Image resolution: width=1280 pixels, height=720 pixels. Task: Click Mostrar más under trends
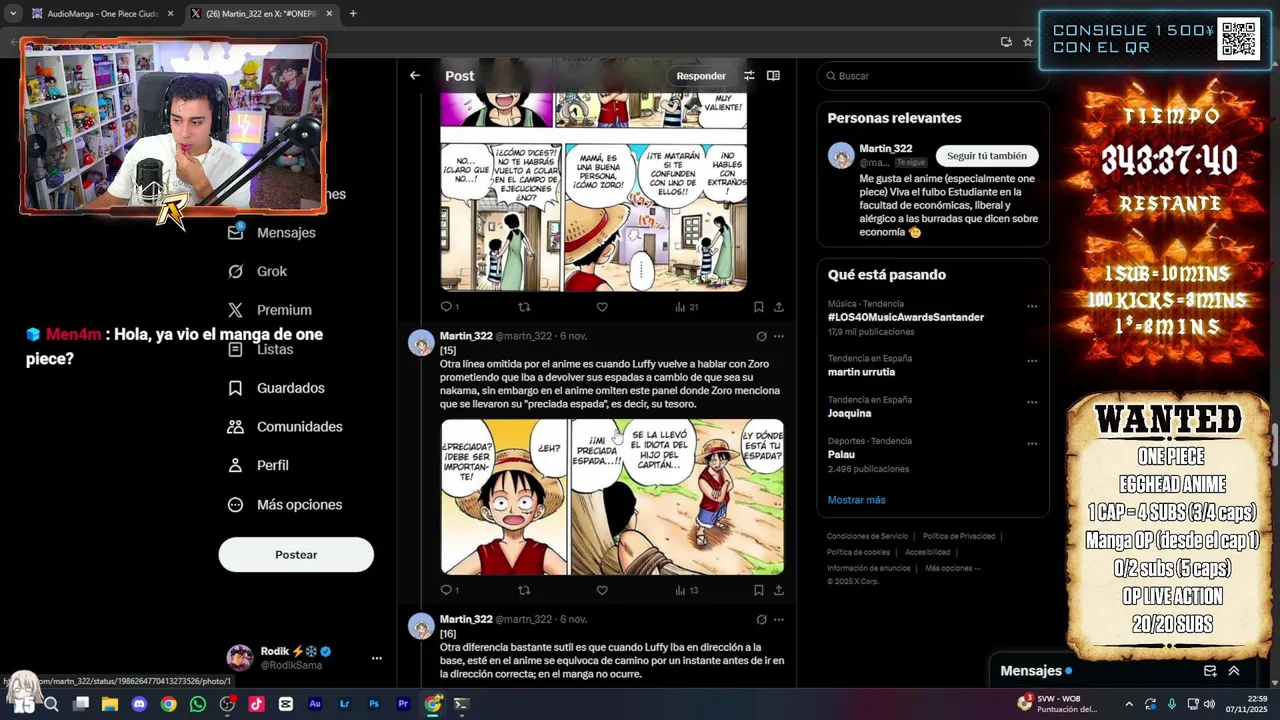click(856, 500)
